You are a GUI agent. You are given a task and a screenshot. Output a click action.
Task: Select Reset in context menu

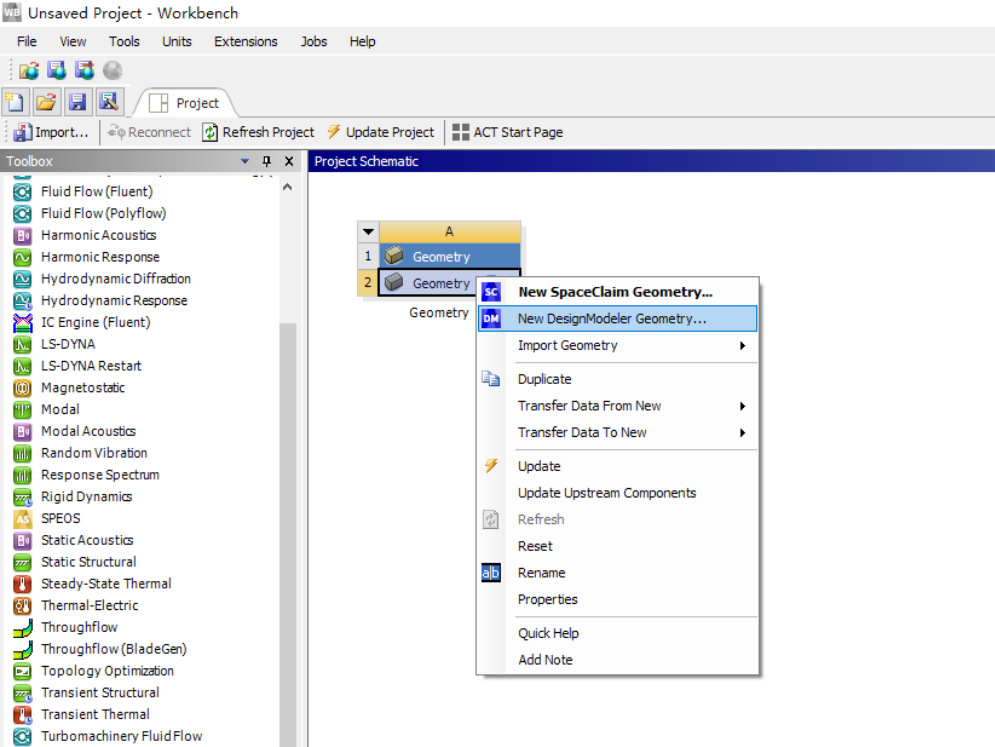[x=617, y=546]
